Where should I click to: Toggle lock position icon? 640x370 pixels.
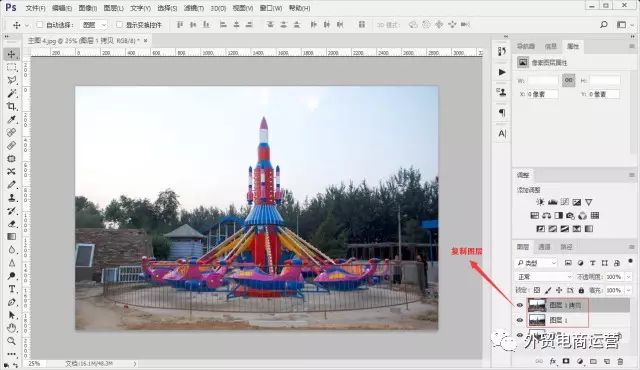point(559,290)
